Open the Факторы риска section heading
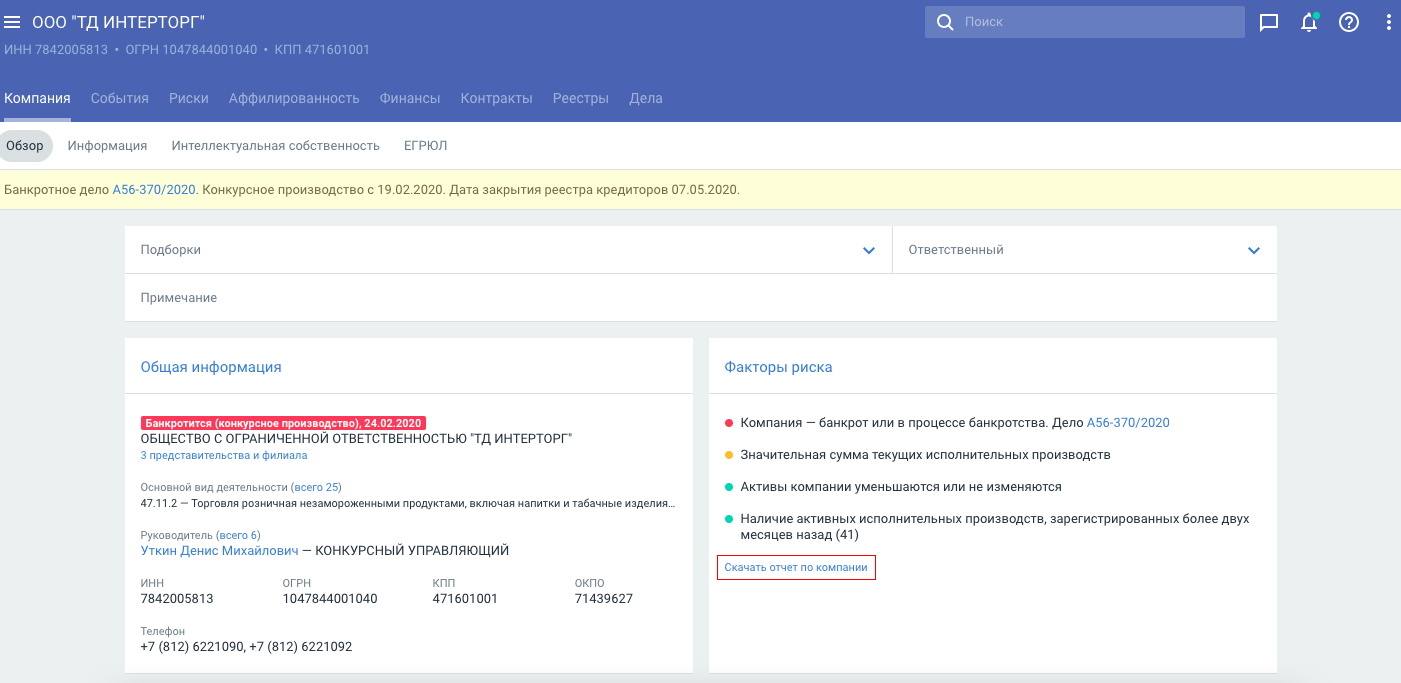Image resolution: width=1401 pixels, height=683 pixels. pos(778,367)
